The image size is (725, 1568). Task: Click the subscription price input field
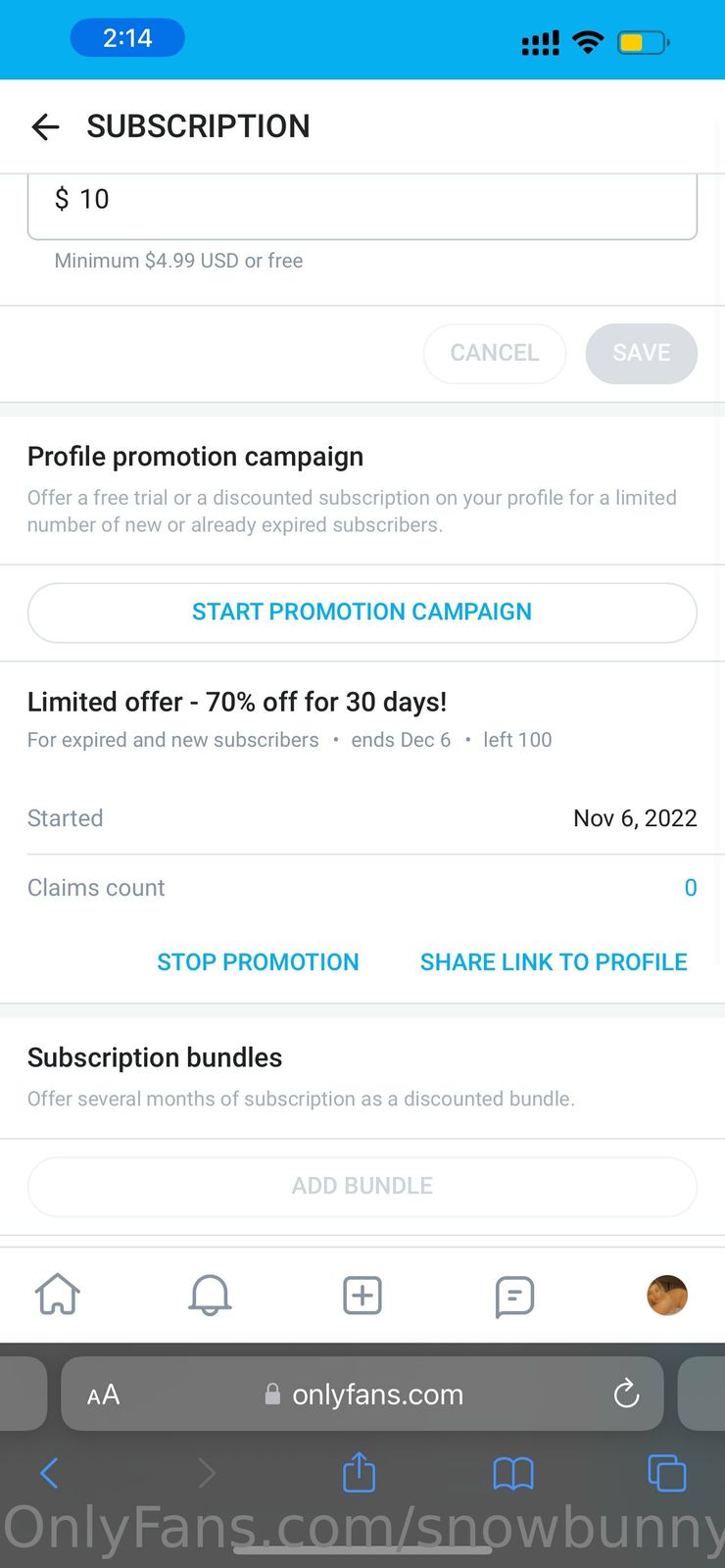(362, 201)
